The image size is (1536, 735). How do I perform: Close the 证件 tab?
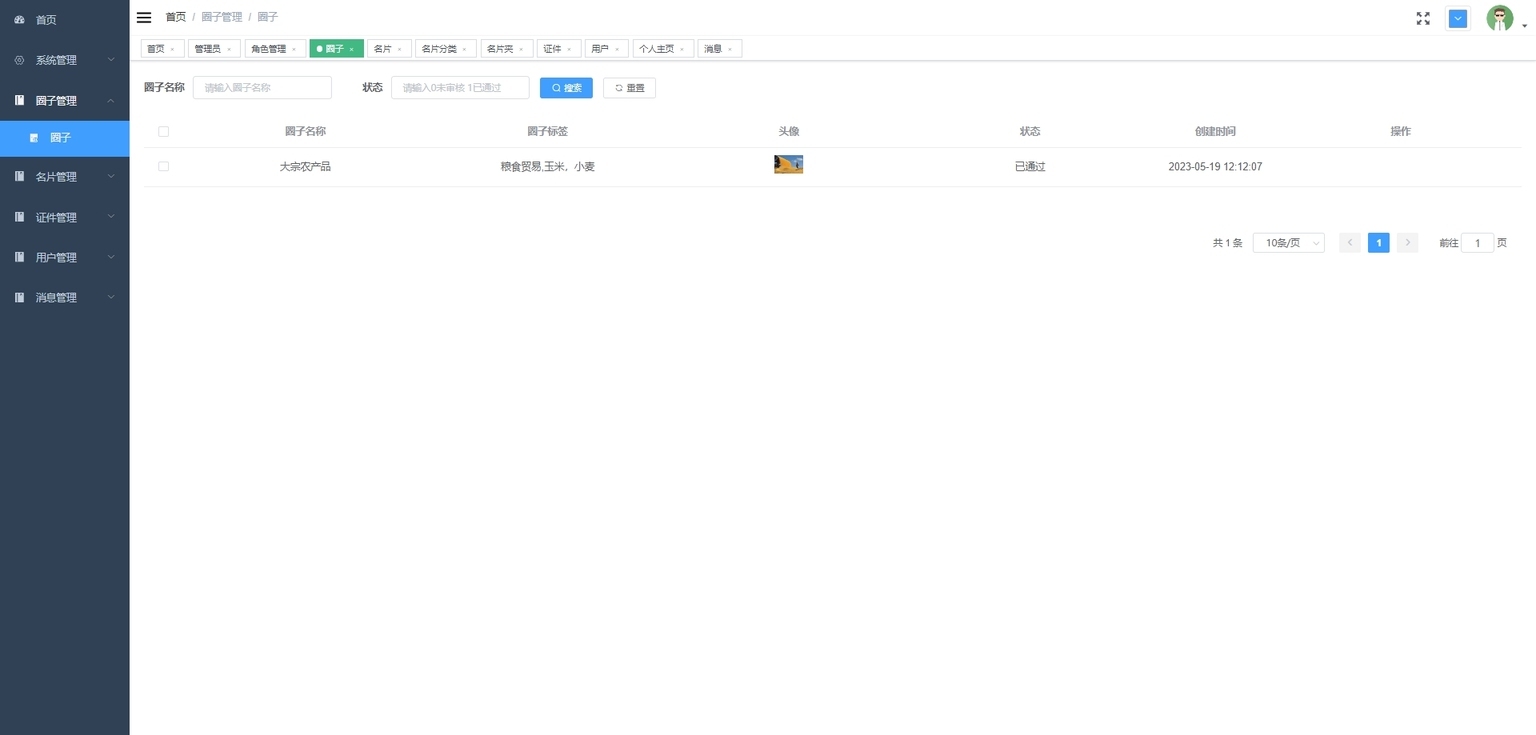click(569, 49)
